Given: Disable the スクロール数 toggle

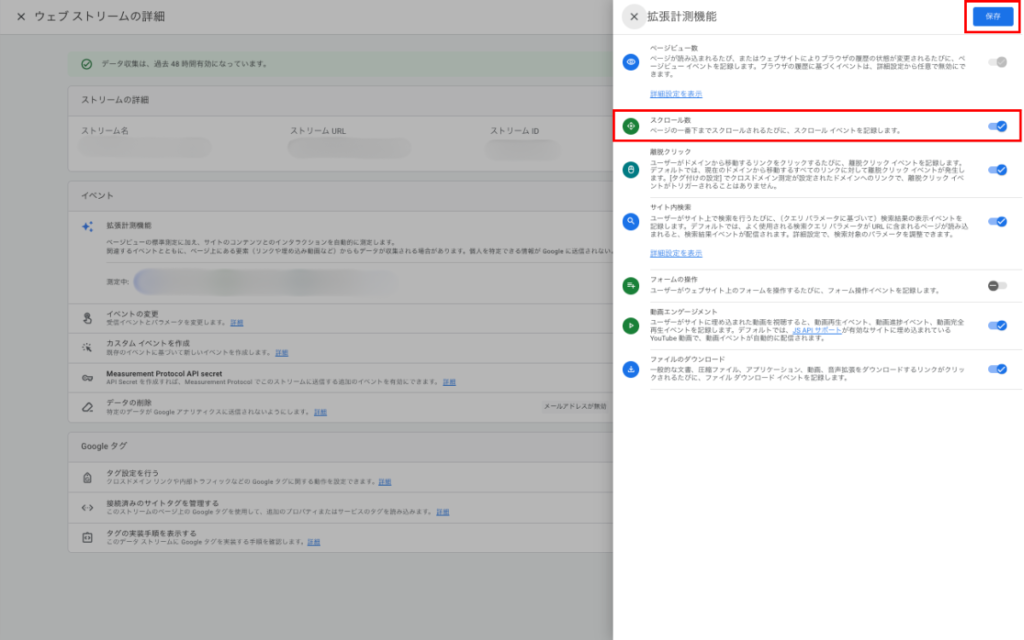Looking at the screenshot, I should [x=997, y=126].
